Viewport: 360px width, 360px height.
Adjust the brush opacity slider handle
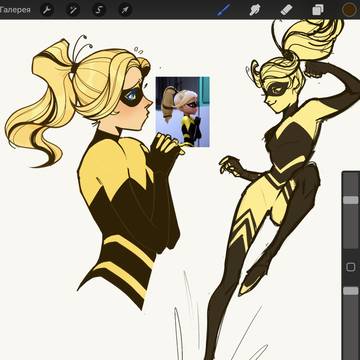351,291
